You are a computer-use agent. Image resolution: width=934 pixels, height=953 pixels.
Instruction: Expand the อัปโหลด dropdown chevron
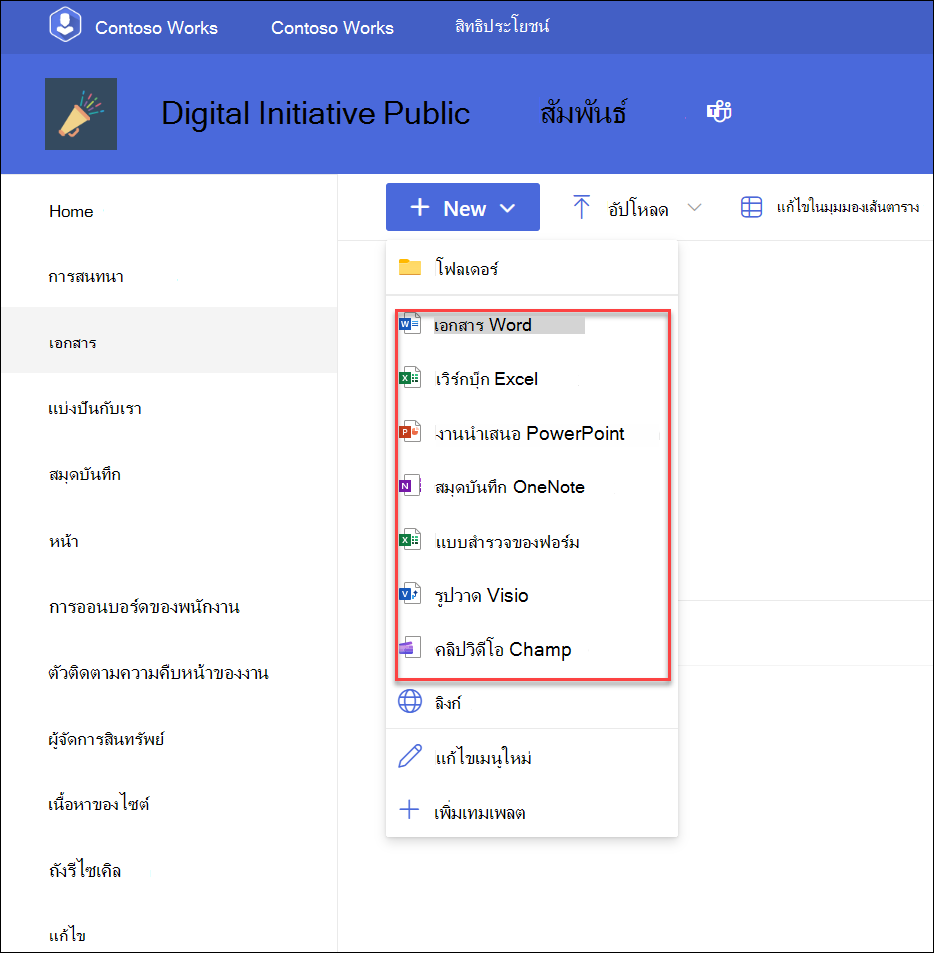point(694,208)
